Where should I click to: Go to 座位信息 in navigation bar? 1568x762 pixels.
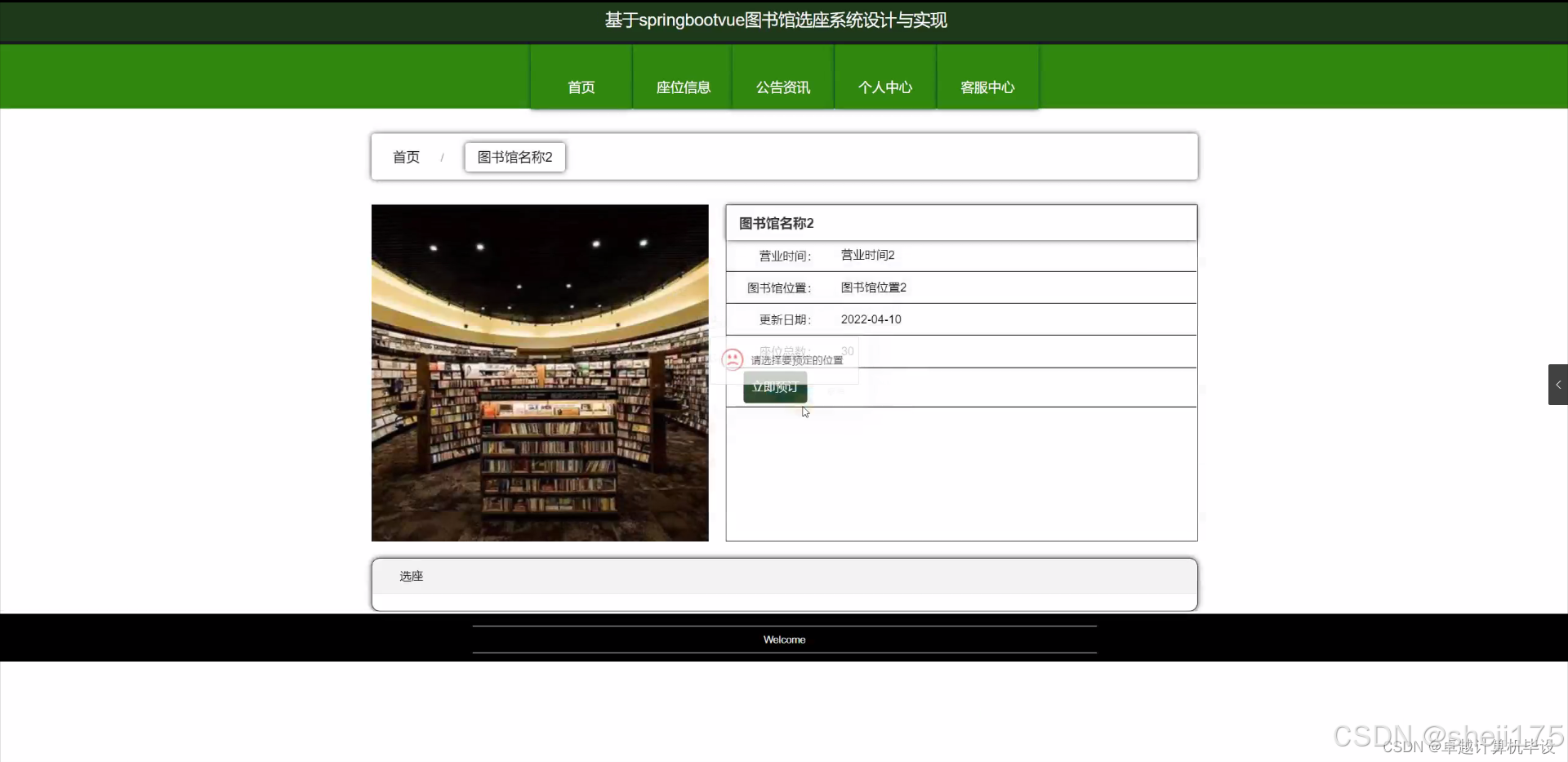(683, 78)
